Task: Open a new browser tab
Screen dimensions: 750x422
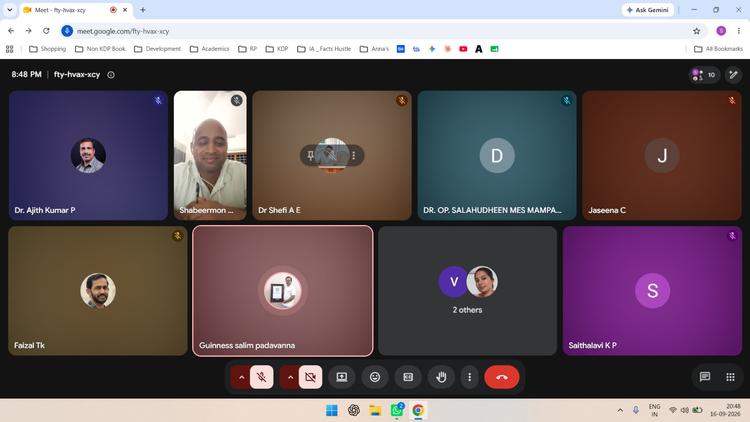Action: click(143, 10)
